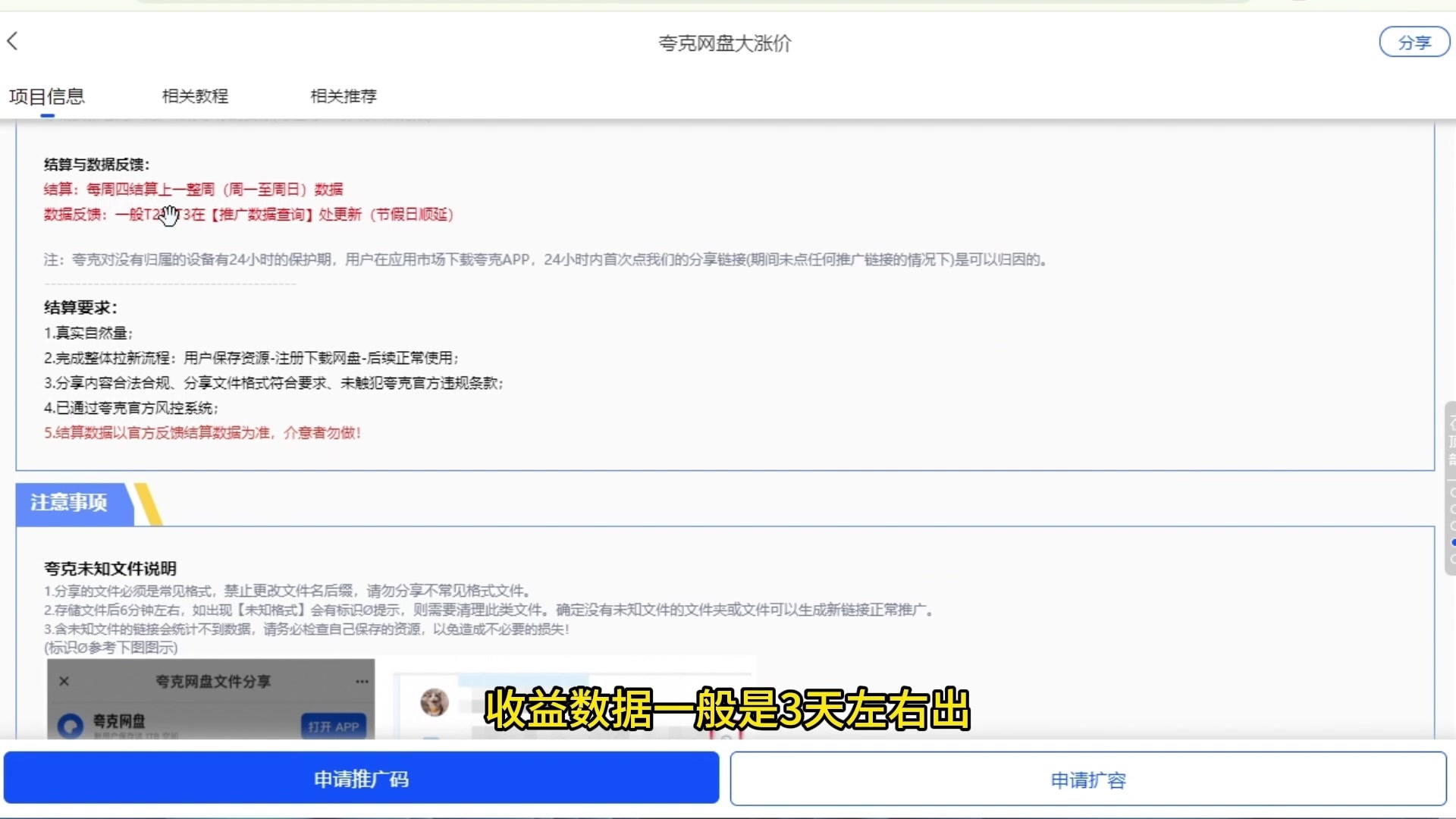Screen dimensions: 1456x819
Task: Click the line 2.存储文件后6分钟左右
Action: tap(490, 610)
